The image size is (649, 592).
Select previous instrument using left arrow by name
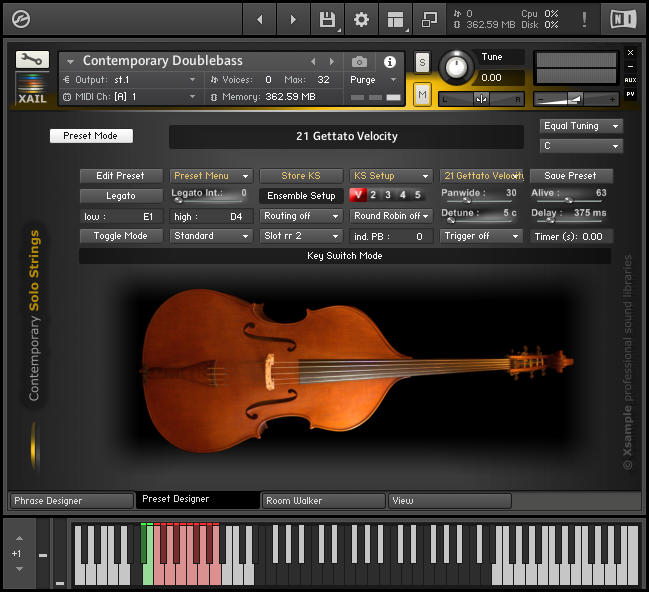click(313, 62)
